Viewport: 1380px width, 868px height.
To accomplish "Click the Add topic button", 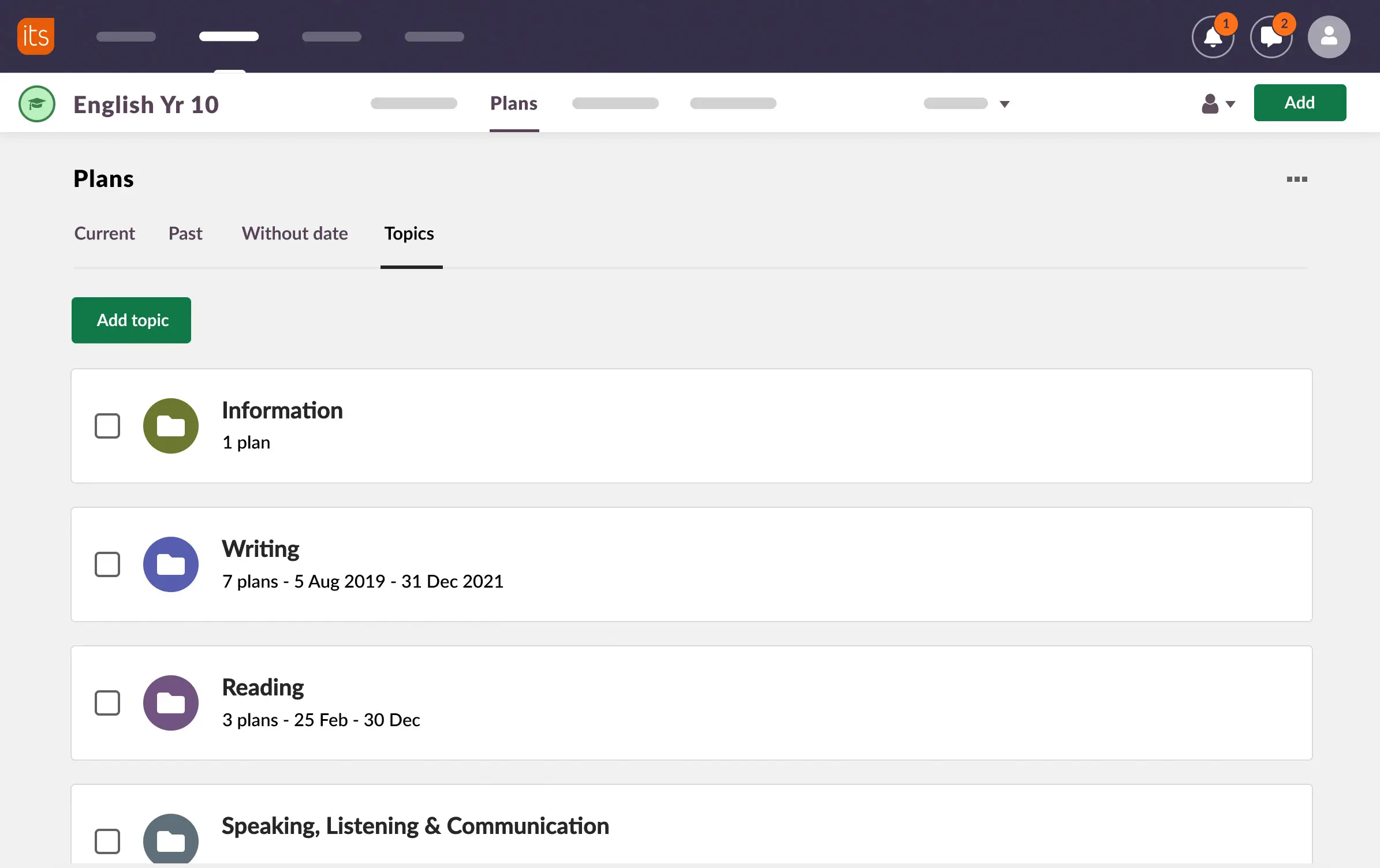I will pos(132,320).
